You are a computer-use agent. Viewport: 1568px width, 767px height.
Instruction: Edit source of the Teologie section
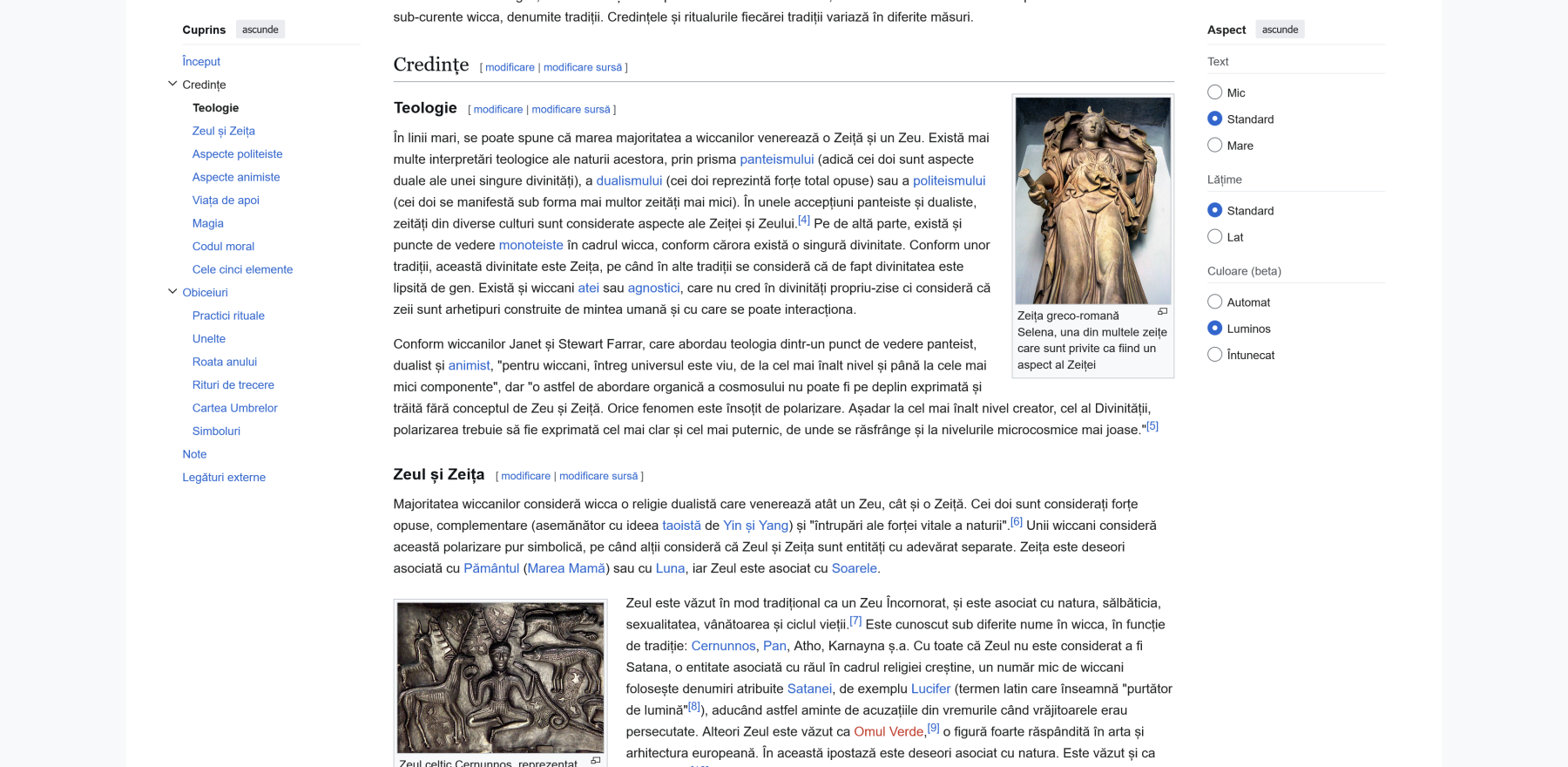click(x=571, y=110)
